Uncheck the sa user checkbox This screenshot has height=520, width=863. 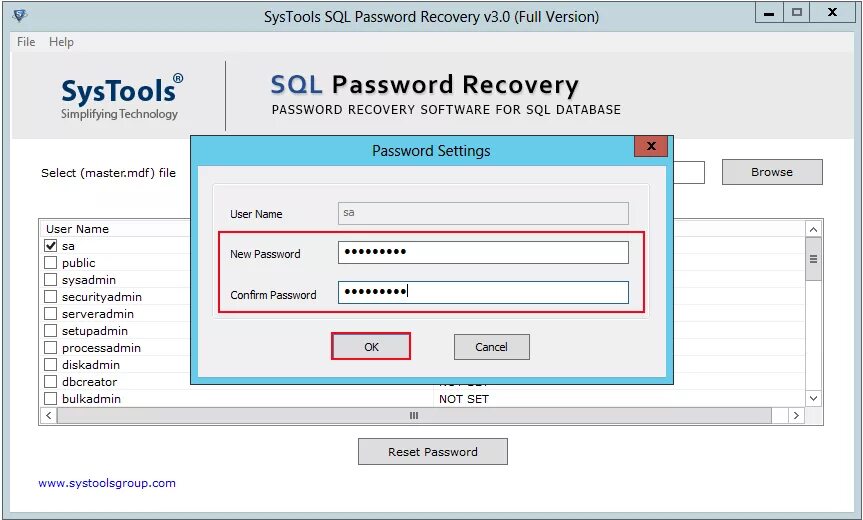pyautogui.click(x=51, y=245)
